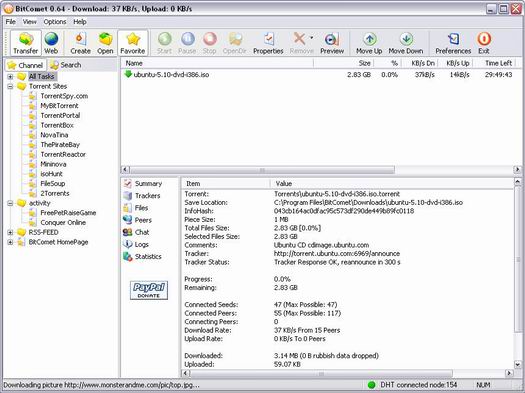Click the green DHT status indicator
This screenshot has height=393, width=525.
371,385
